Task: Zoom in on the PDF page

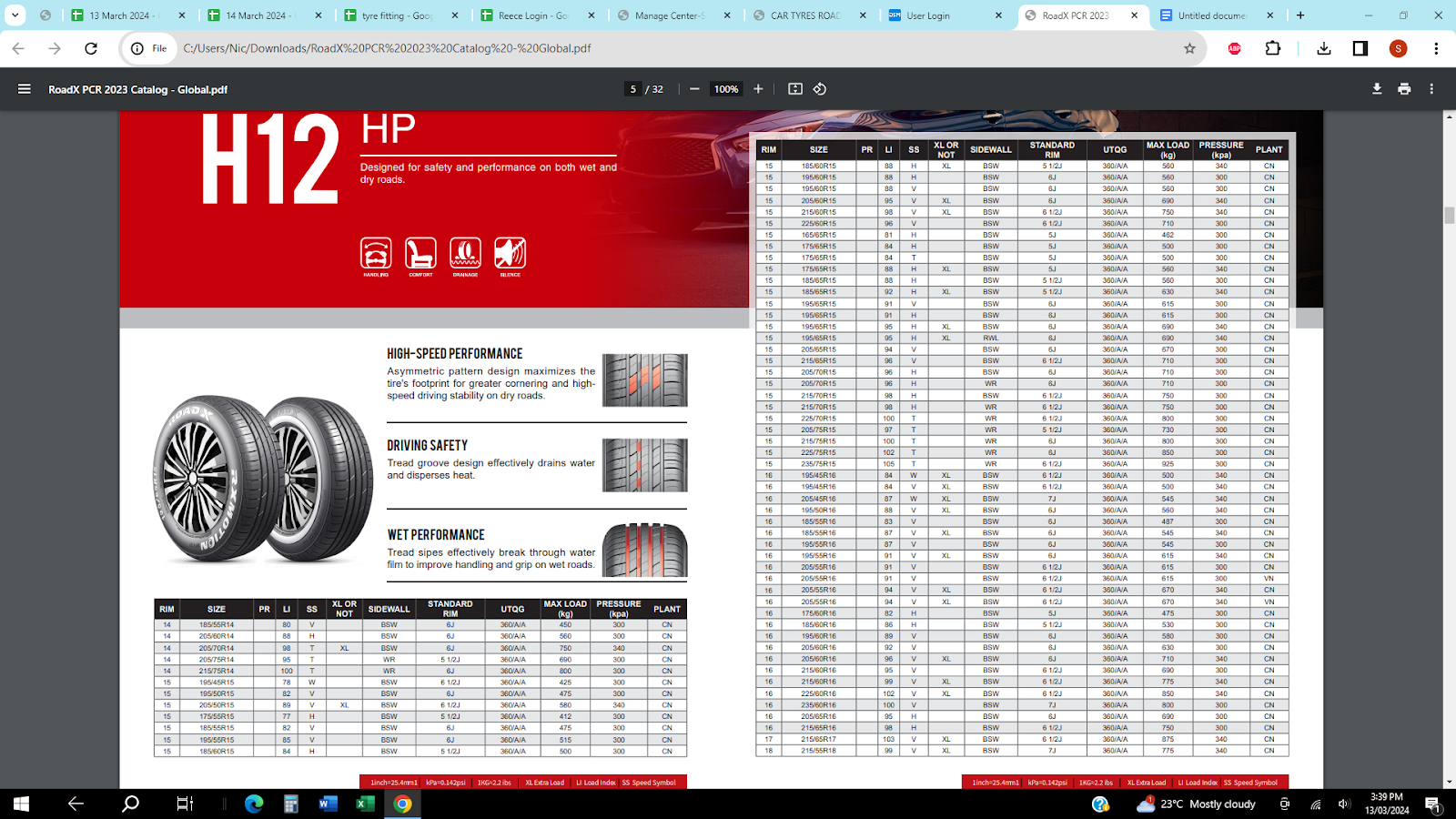Action: tap(758, 89)
